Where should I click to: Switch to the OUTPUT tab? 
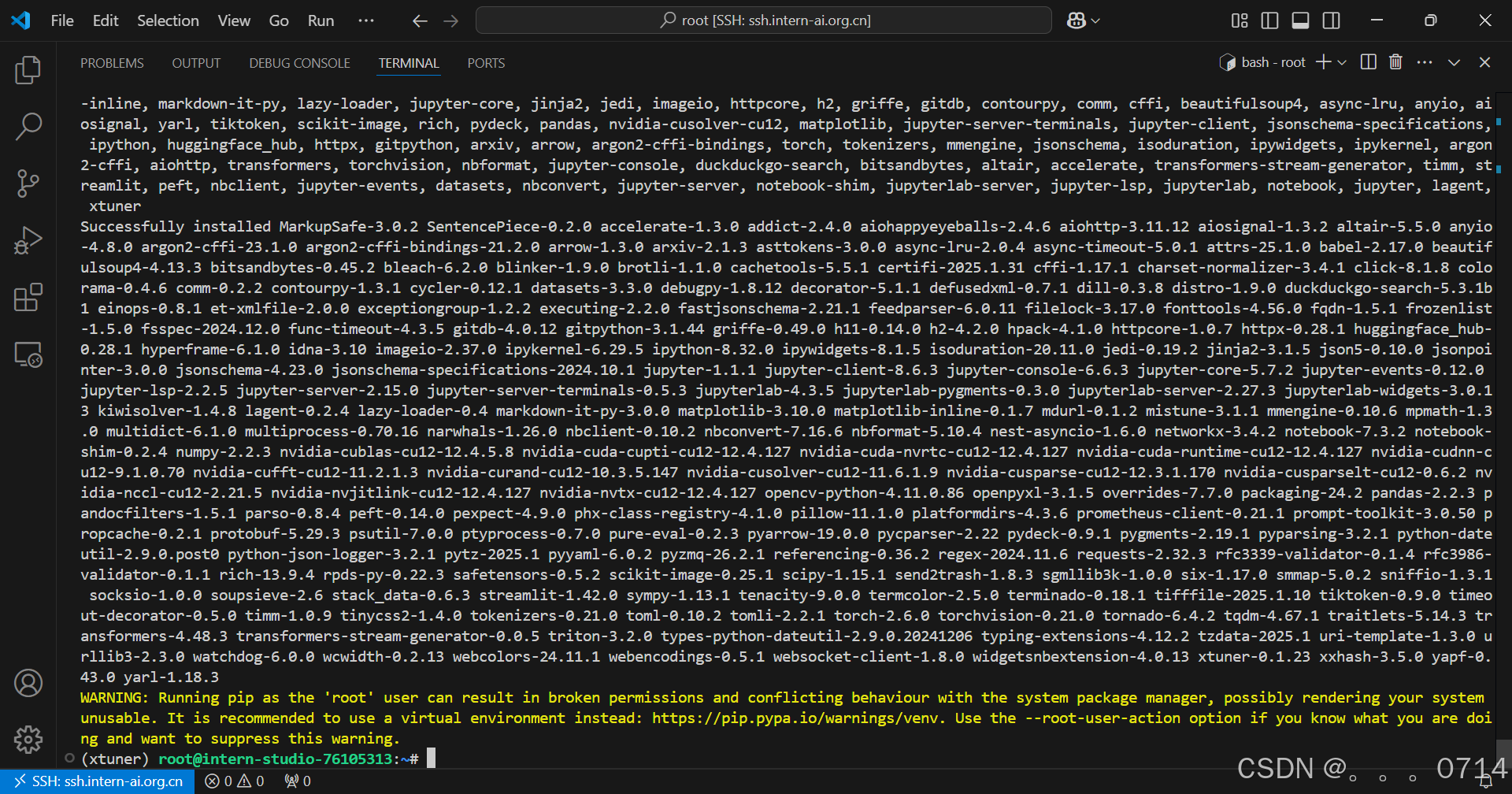coord(196,63)
